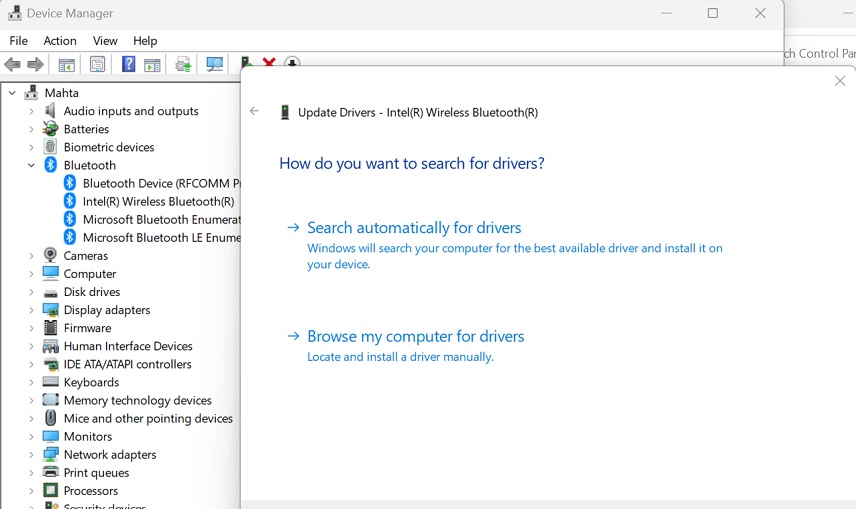Click the Biometric devices fingerprint icon
Screen dimensions: 856x509
pyautogui.click(x=50, y=147)
